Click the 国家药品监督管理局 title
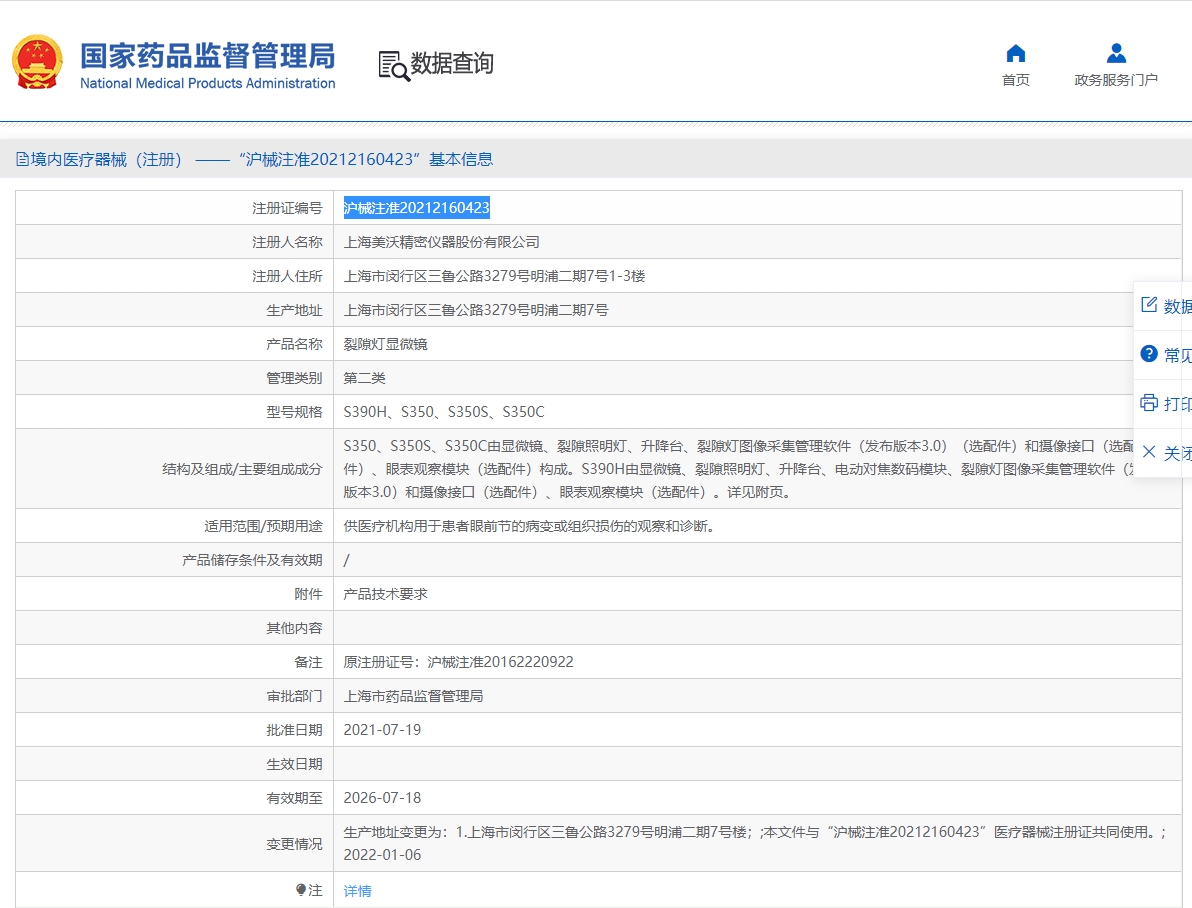The image size is (1192, 908). 208,56
